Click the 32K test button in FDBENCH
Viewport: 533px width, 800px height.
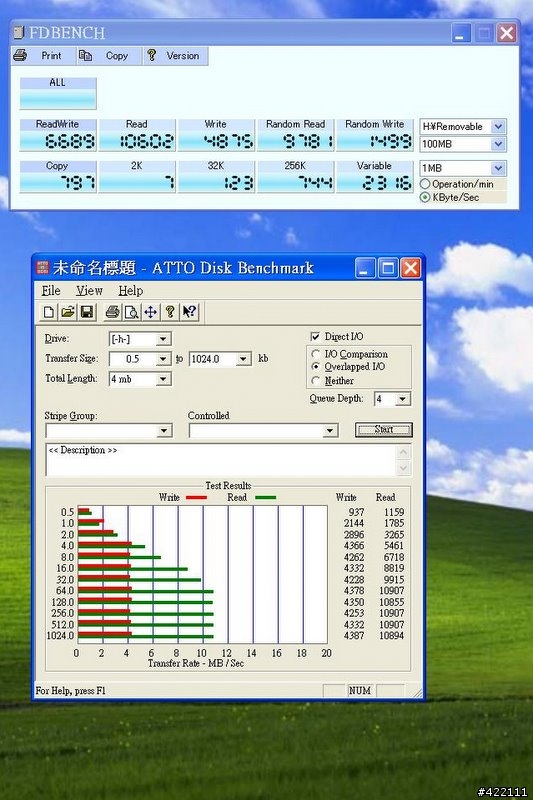coord(216,177)
